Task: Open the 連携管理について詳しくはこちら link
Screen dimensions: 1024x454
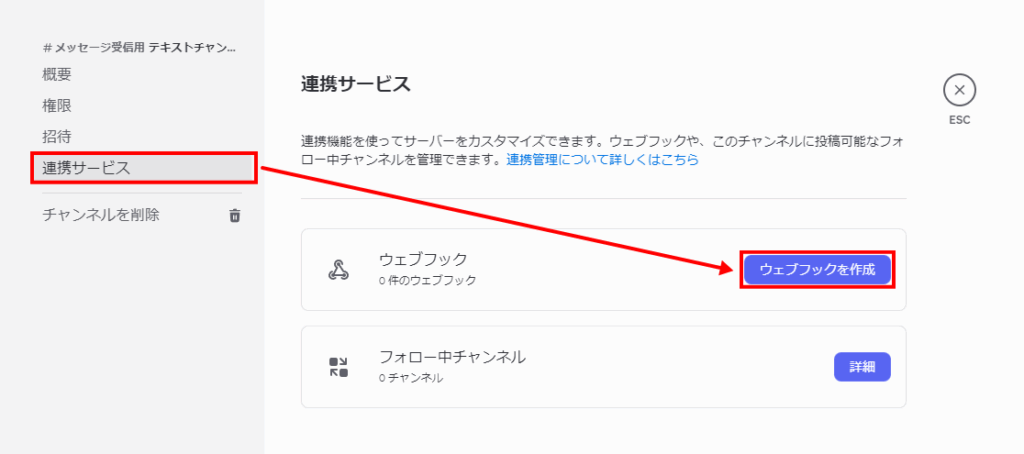Action: 602,159
